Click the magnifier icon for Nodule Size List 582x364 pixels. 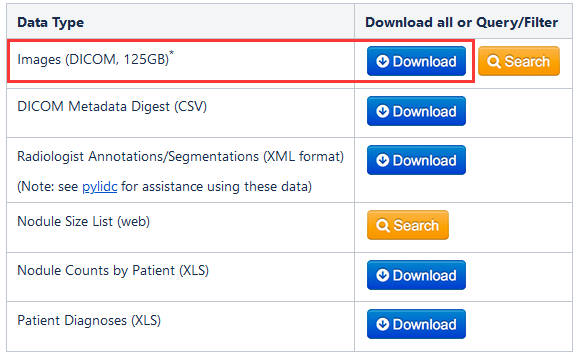tap(383, 225)
